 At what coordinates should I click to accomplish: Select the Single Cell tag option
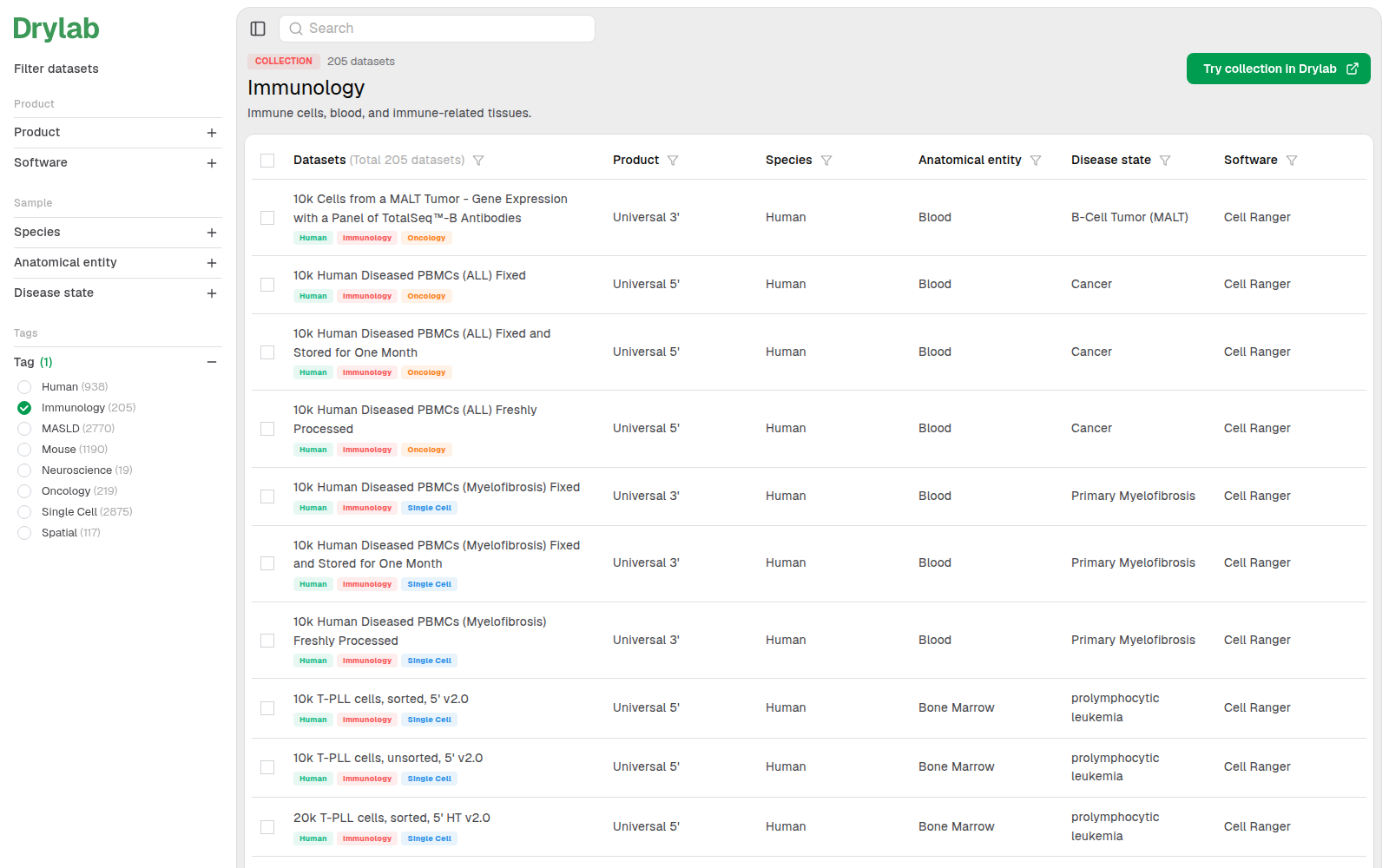(24, 512)
